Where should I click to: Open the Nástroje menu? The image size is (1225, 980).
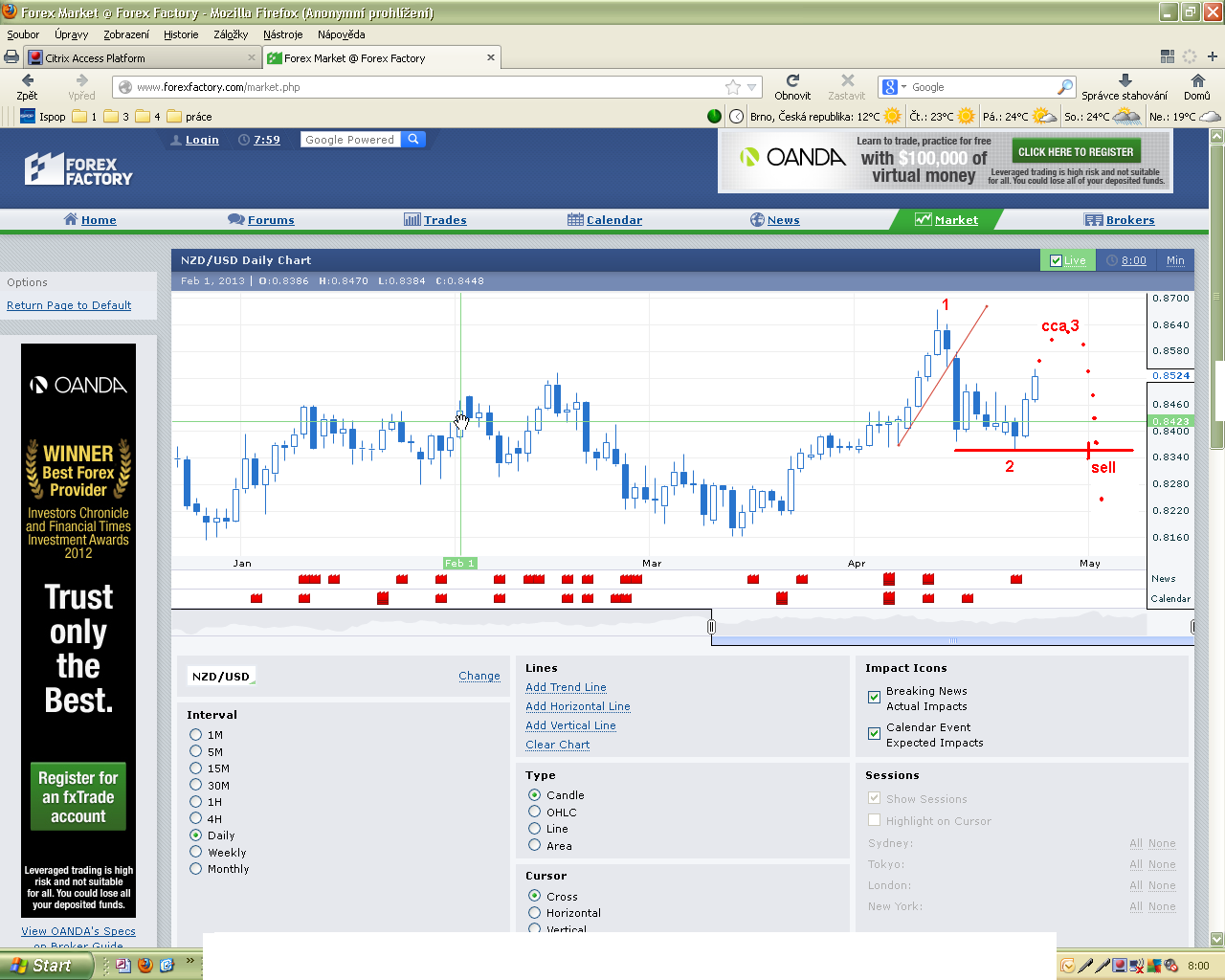[x=282, y=34]
